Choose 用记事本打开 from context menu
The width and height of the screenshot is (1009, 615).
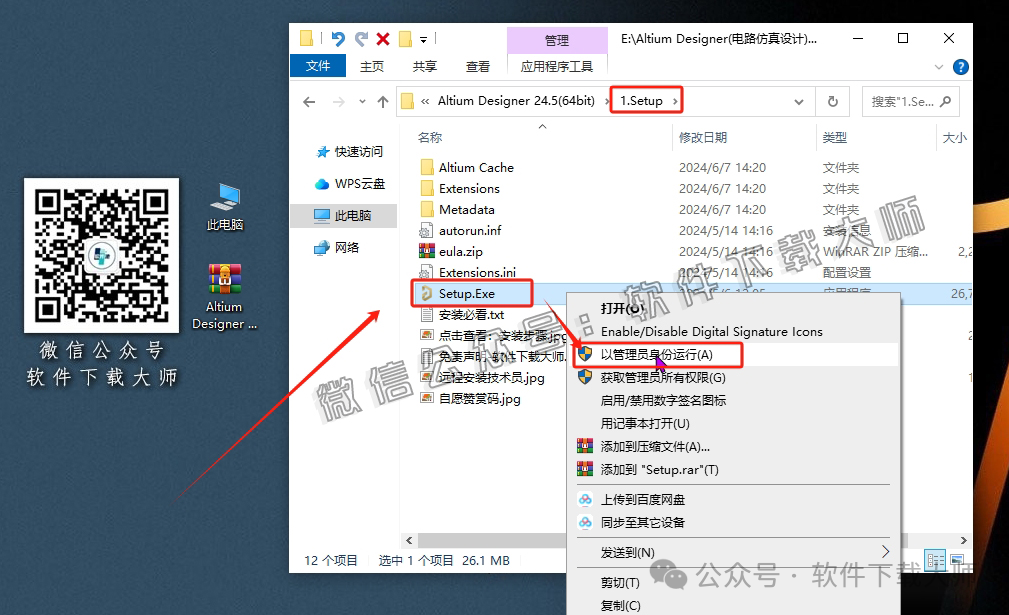pos(645,423)
